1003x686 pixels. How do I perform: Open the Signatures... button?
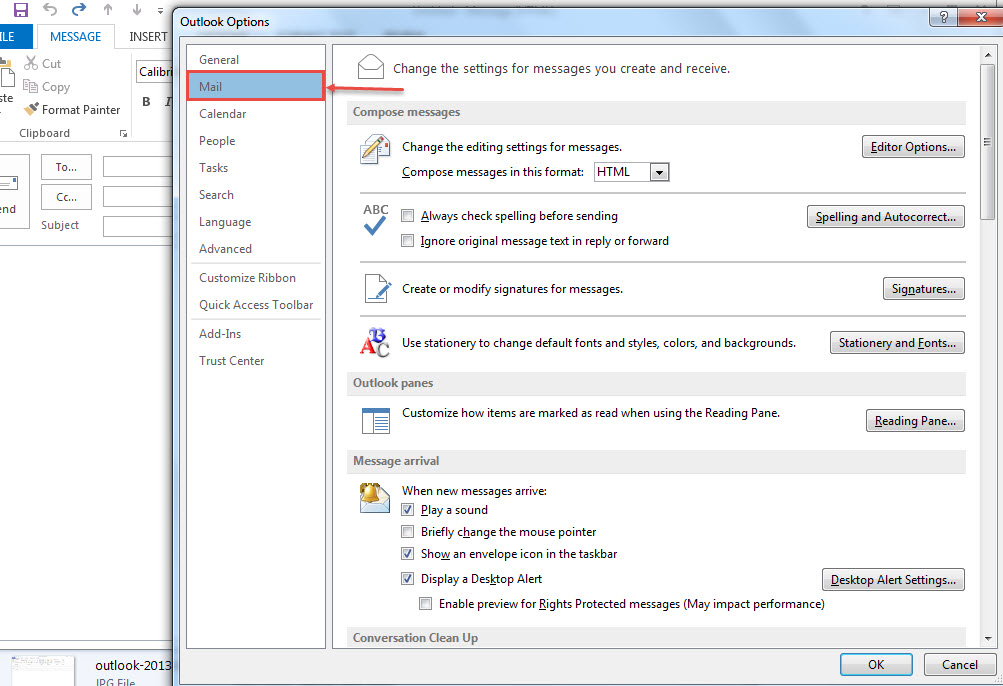pyautogui.click(x=924, y=289)
